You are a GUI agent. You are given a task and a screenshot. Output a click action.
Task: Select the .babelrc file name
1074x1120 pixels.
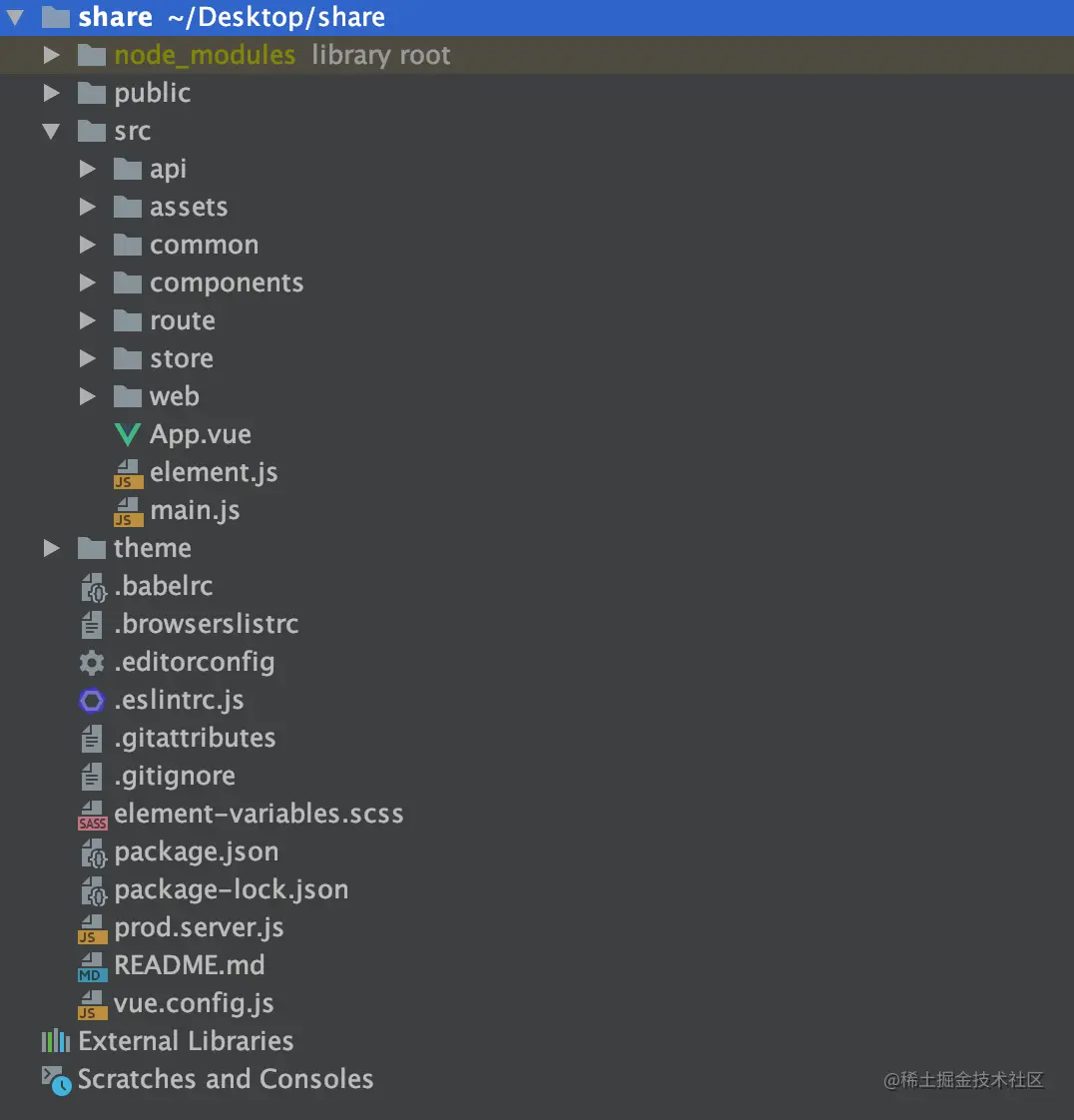coord(164,586)
